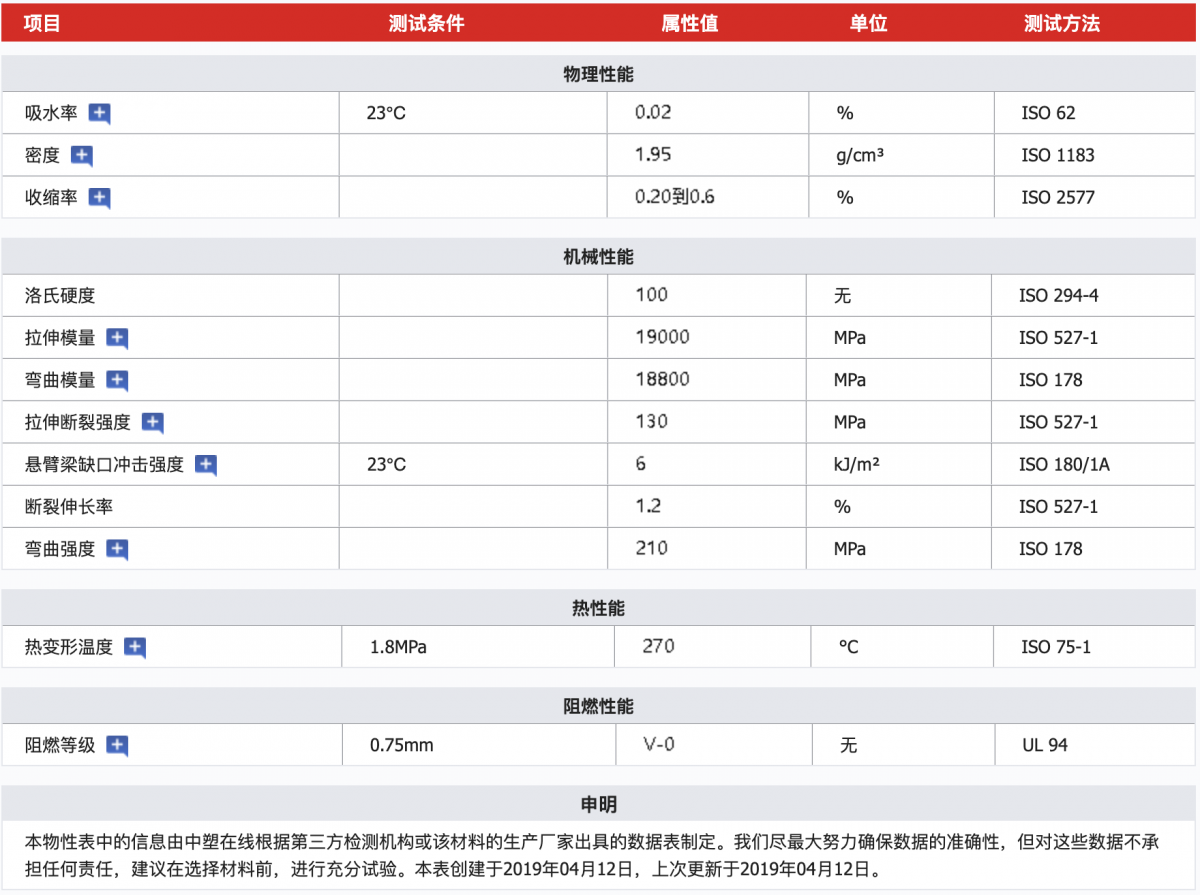Click the 属性值 column header
The height and width of the screenshot is (895, 1200).
click(689, 23)
